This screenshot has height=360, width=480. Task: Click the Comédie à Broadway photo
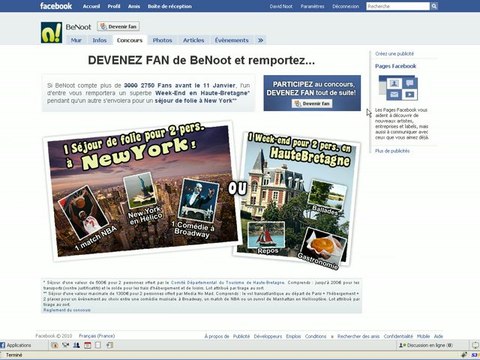pos(199,201)
